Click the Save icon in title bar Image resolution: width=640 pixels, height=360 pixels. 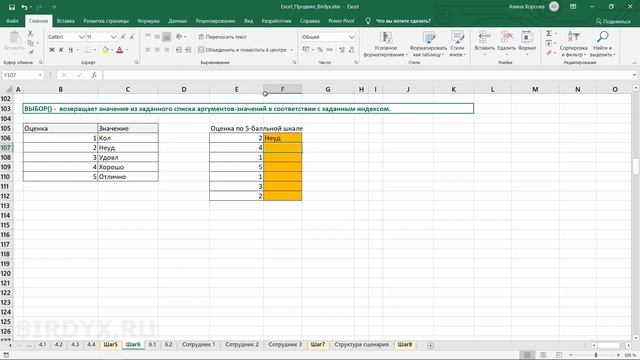(x=12, y=7)
